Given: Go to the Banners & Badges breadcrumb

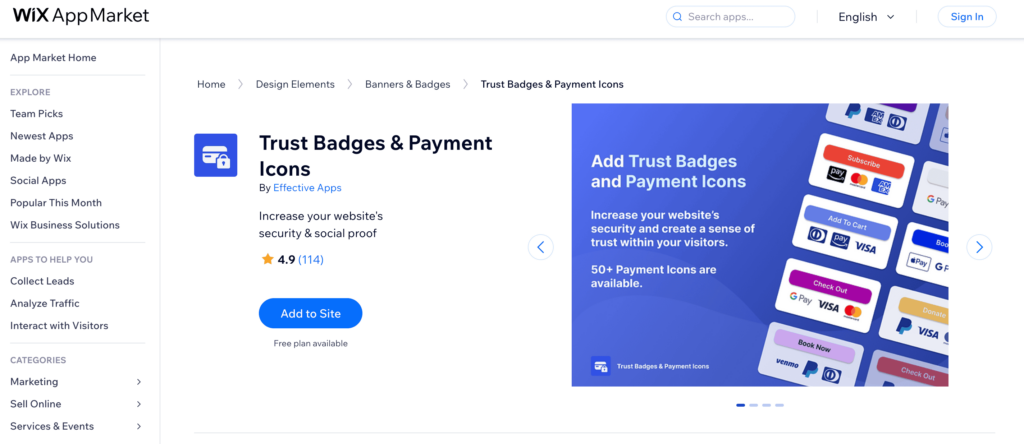Looking at the screenshot, I should pos(408,84).
